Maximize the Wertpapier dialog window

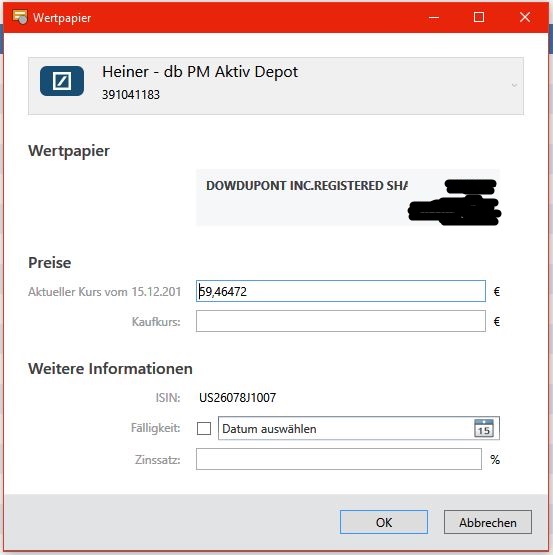click(479, 17)
